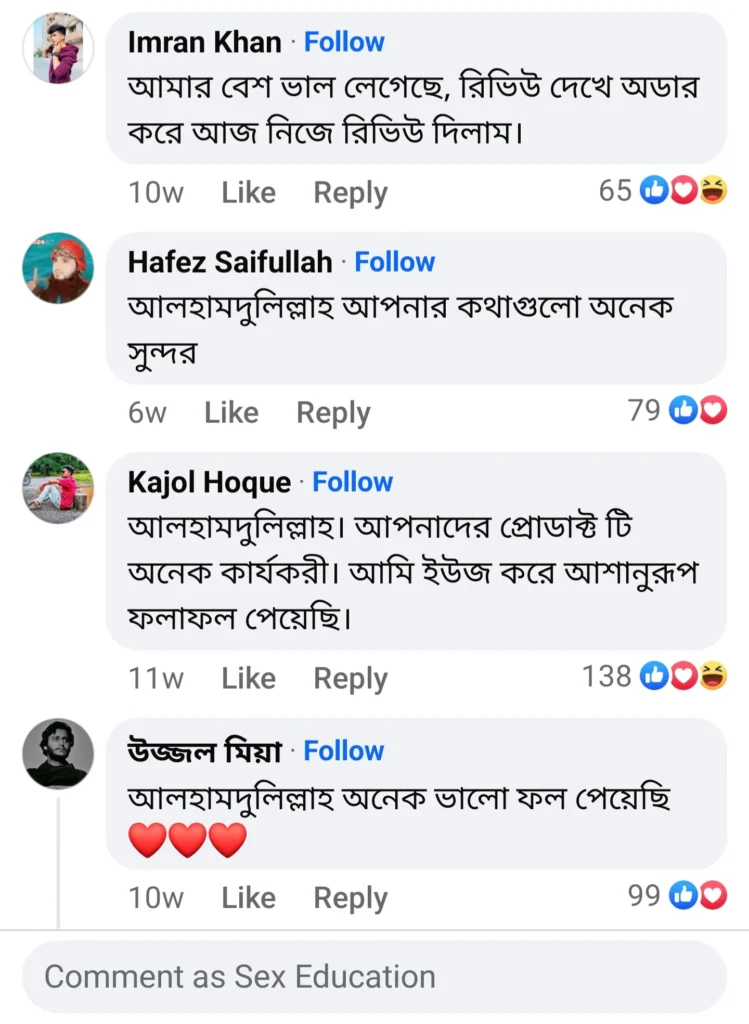View Kajol Hoque's profile photo

click(57, 484)
